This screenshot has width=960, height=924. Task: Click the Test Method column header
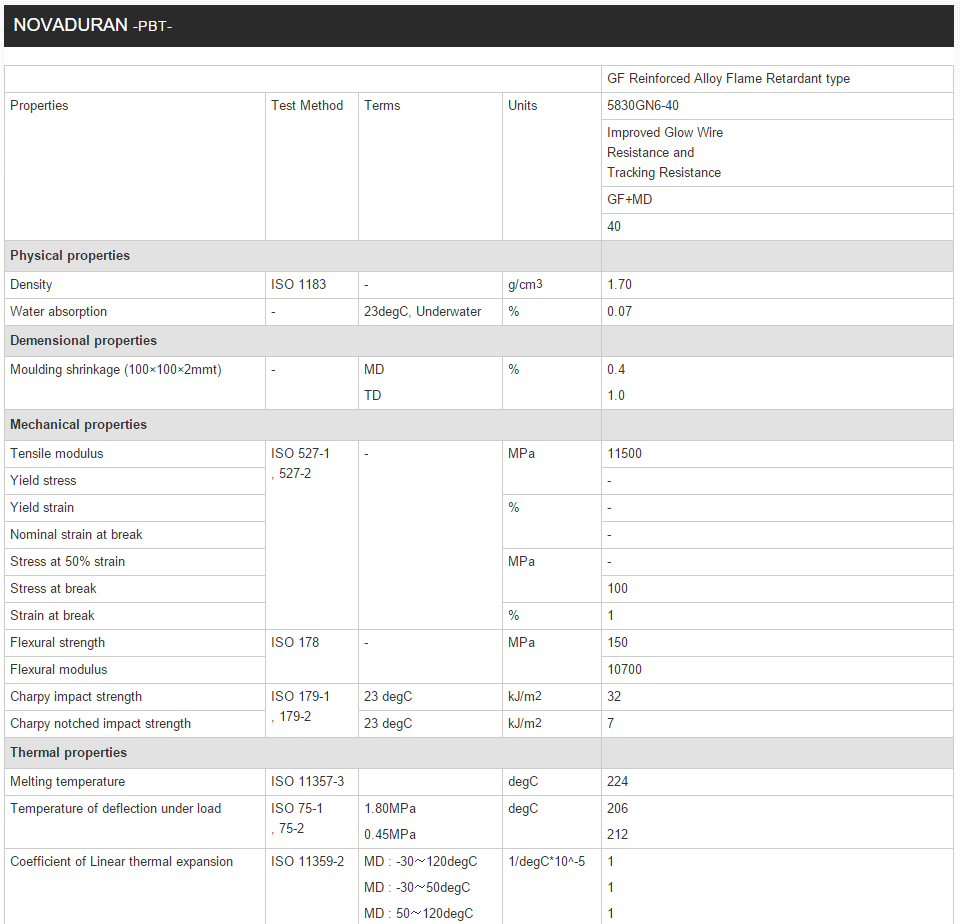pyautogui.click(x=307, y=106)
